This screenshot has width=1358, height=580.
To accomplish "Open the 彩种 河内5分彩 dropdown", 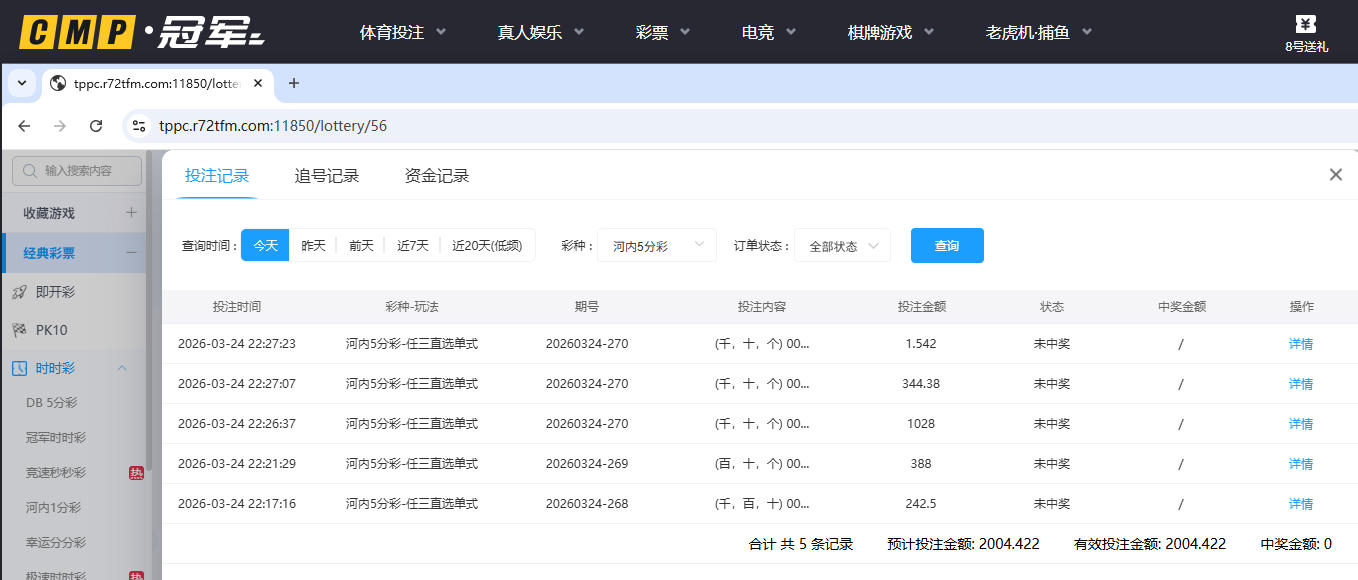I will point(656,246).
